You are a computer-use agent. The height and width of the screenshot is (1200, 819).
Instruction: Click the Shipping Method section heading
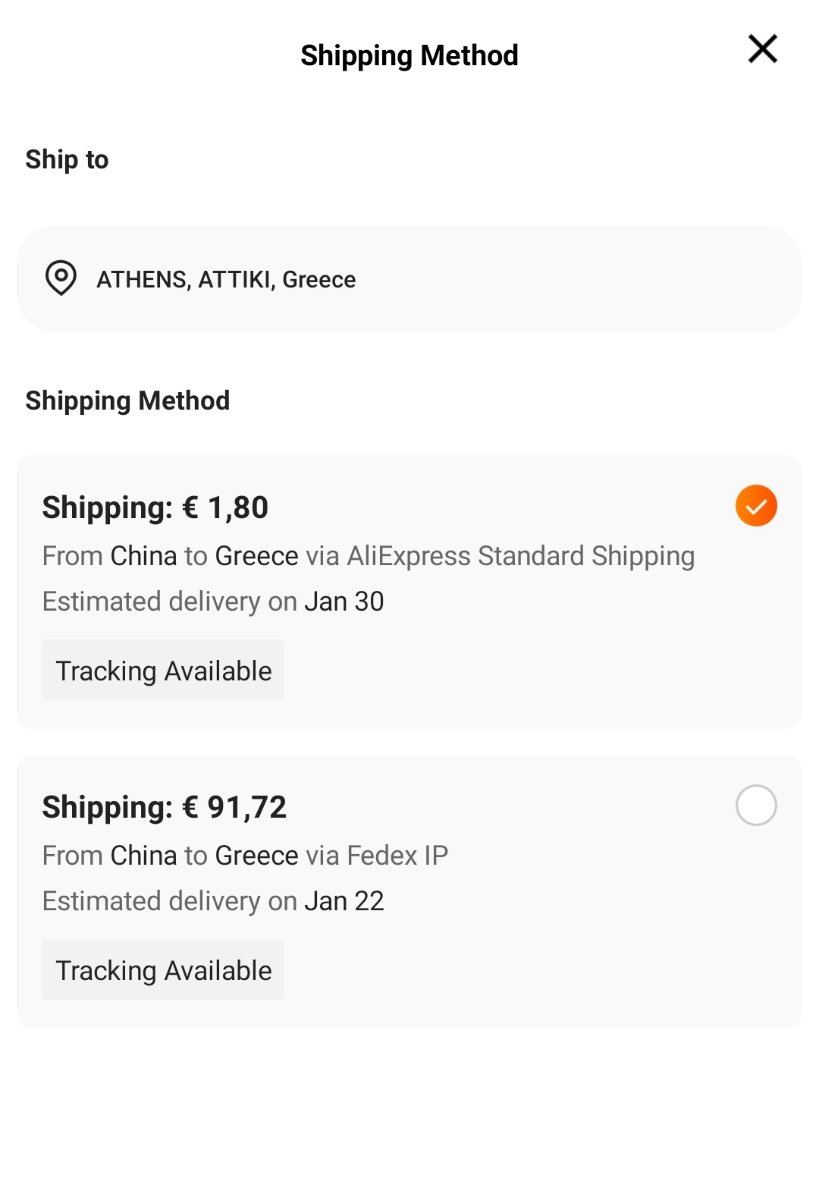pos(127,401)
